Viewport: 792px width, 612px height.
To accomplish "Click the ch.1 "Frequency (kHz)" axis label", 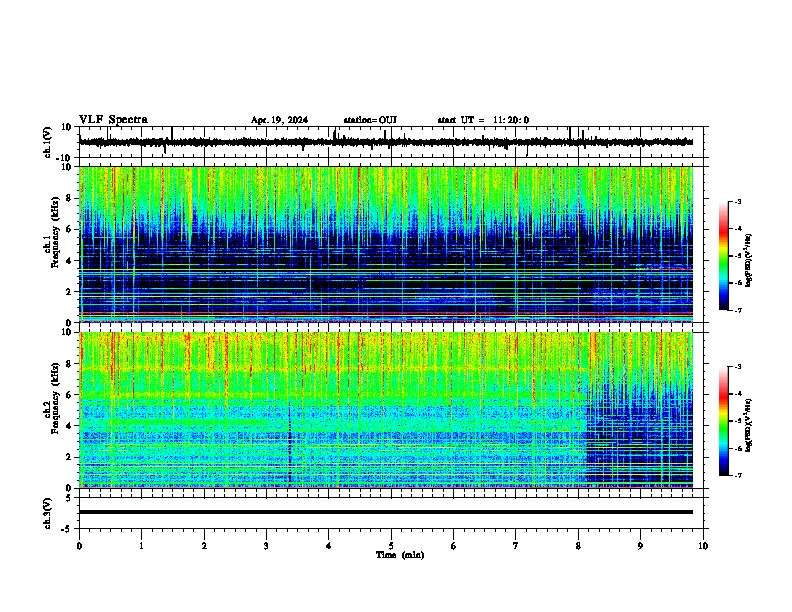I will (x=55, y=232).
